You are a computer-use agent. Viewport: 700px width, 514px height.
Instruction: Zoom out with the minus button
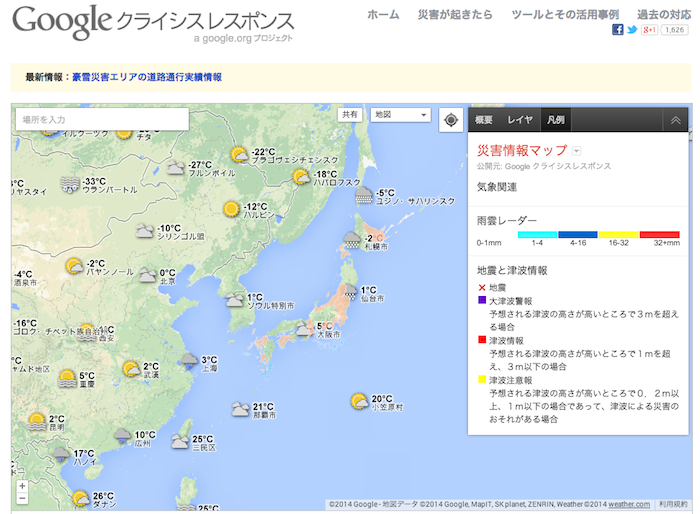(x=22, y=497)
